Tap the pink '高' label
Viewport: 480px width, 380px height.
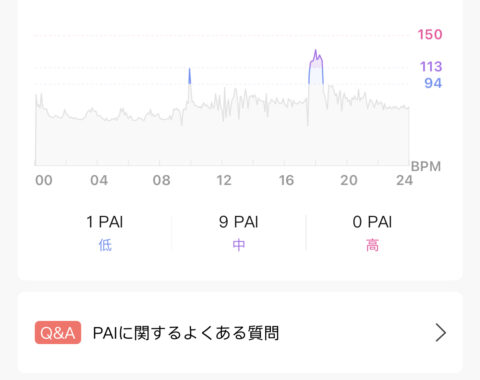pyautogui.click(x=372, y=245)
